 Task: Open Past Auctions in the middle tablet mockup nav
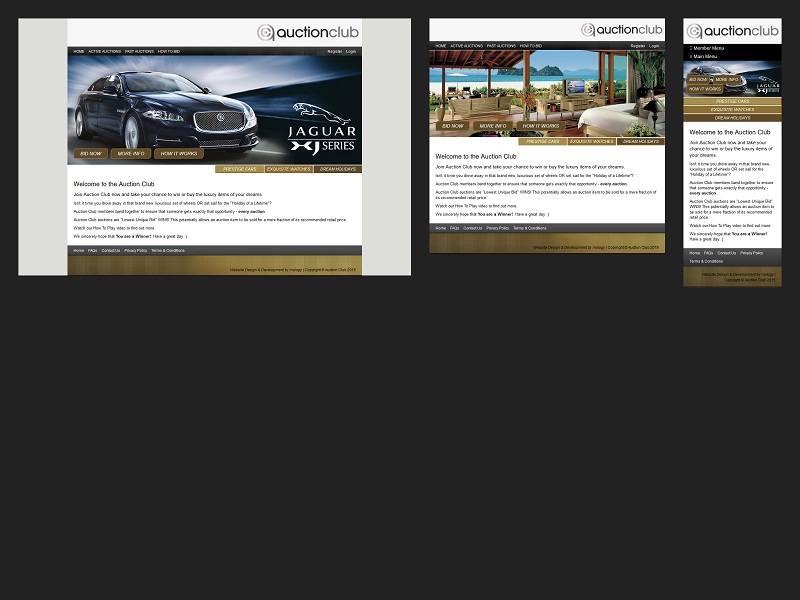[x=501, y=46]
